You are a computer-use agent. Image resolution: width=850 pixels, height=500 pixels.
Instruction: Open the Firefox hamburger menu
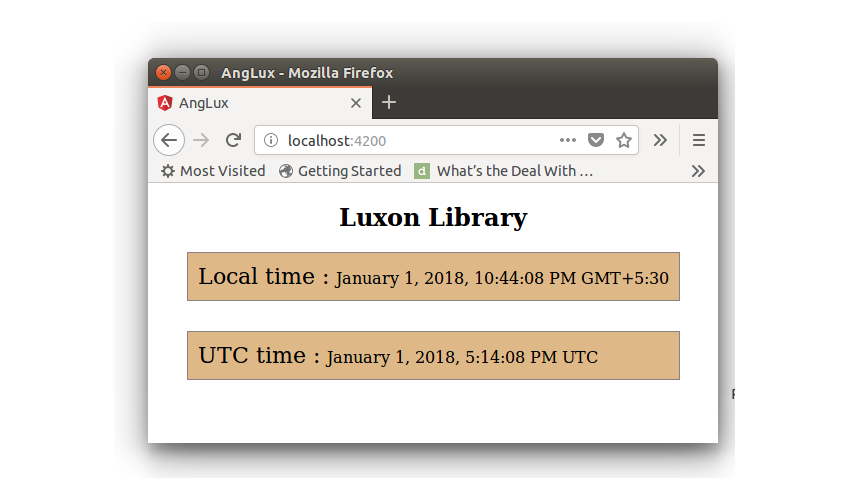[699, 140]
